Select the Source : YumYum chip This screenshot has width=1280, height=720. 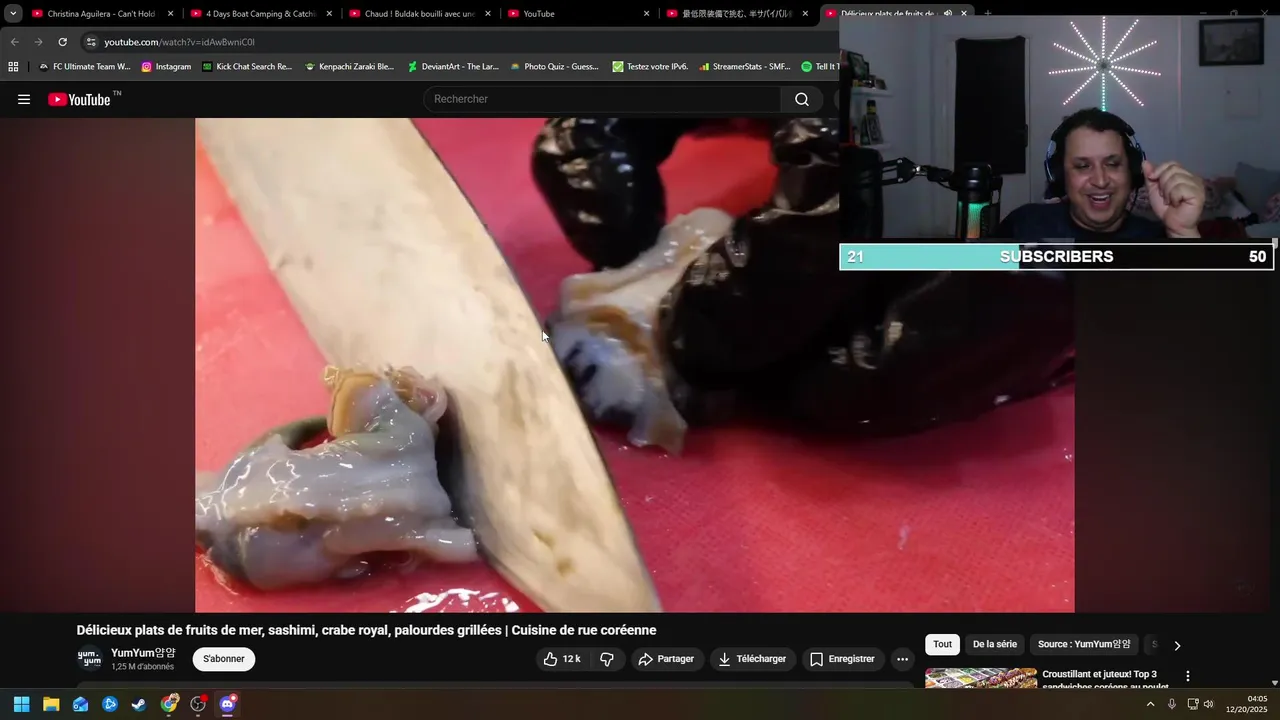tap(1084, 645)
